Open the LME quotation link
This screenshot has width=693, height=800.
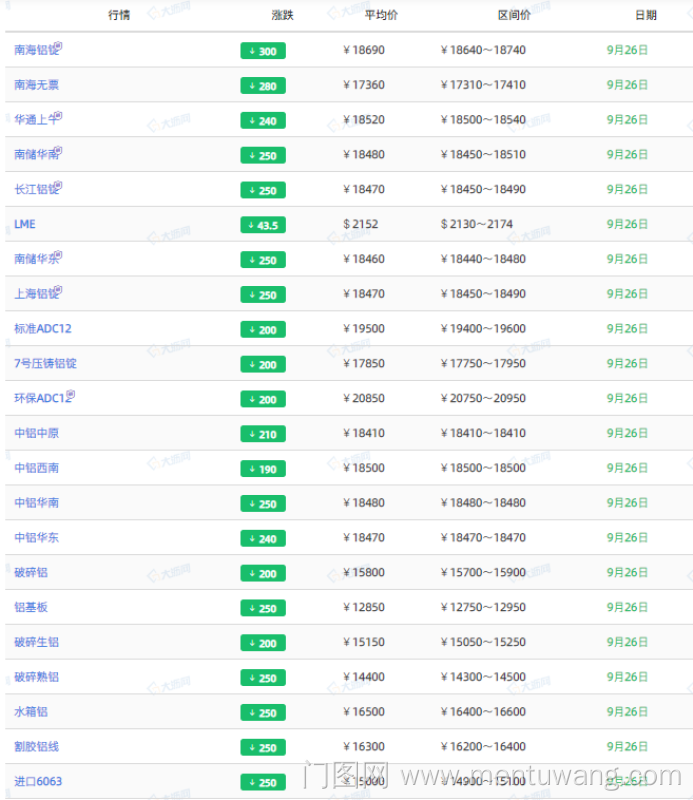click(x=25, y=224)
